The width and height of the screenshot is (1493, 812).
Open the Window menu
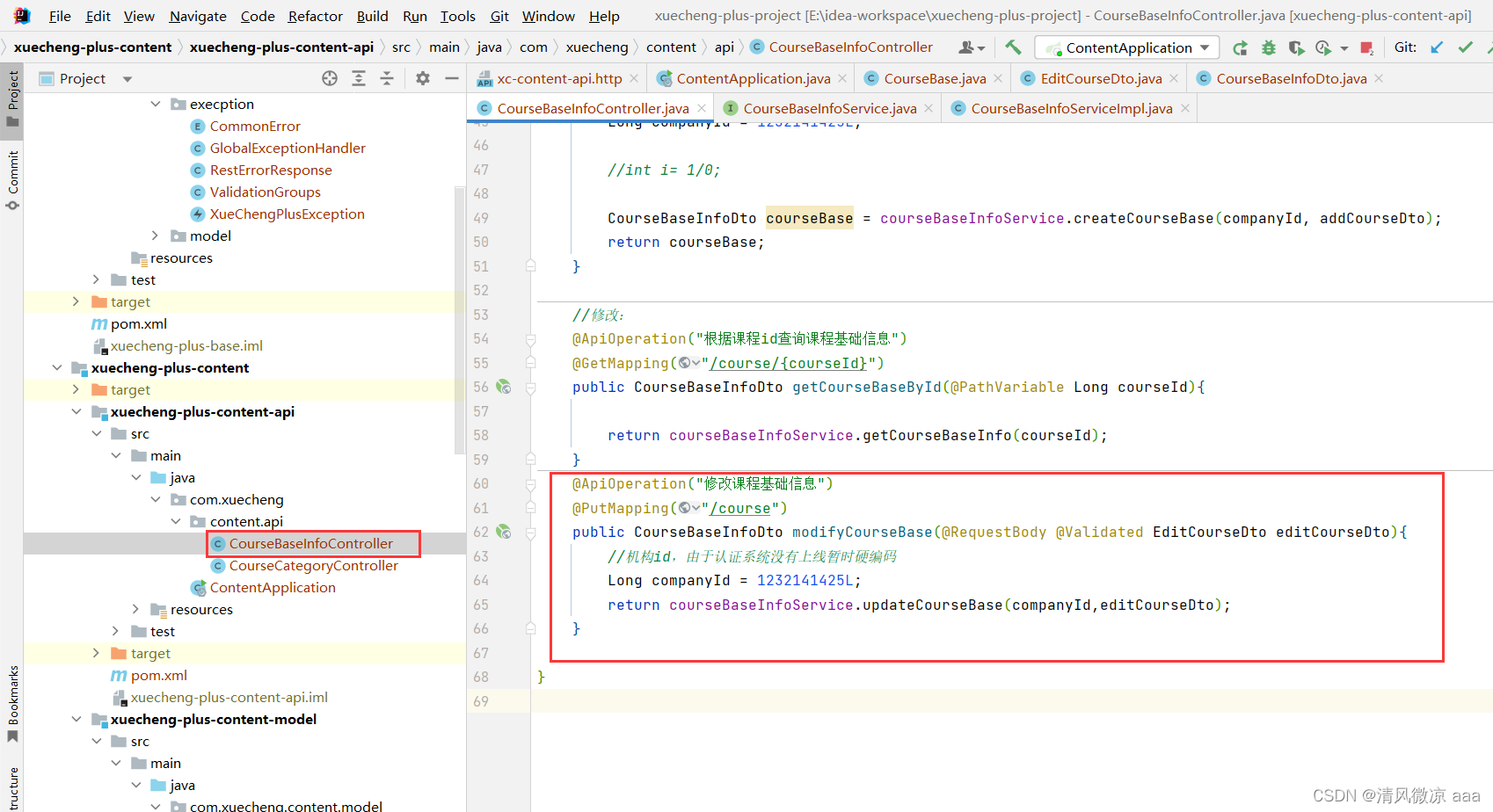pos(548,16)
